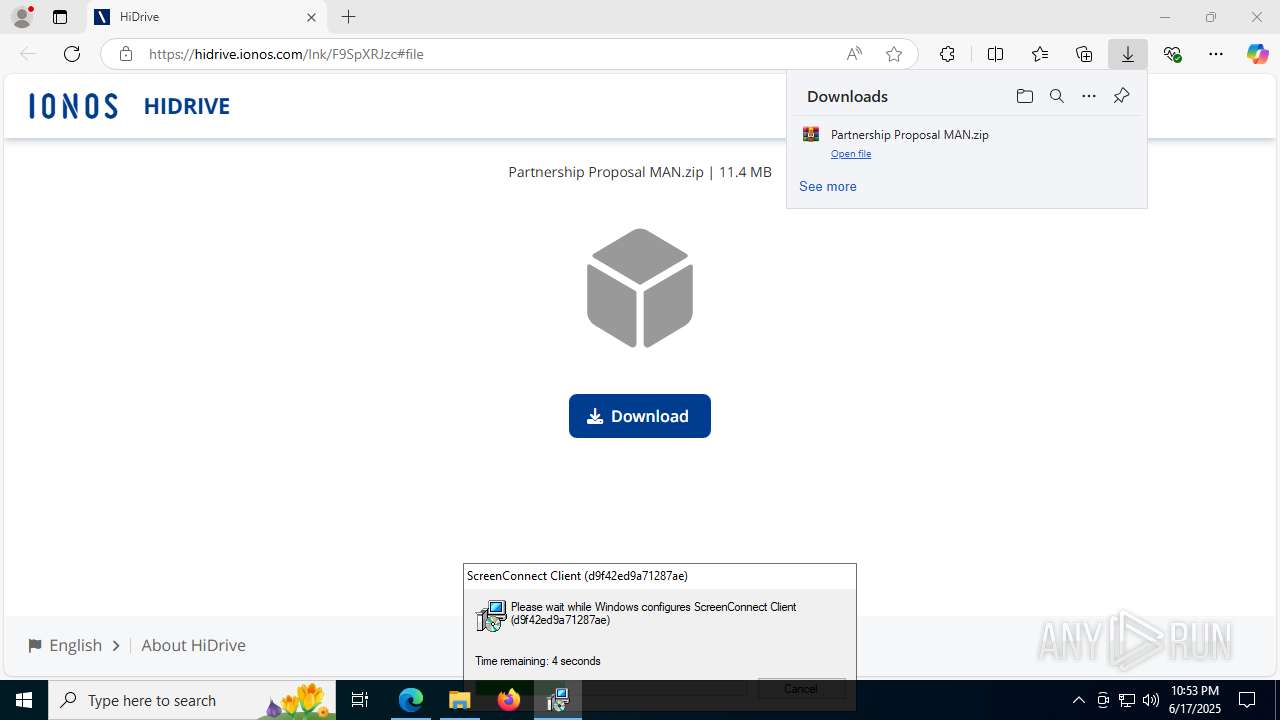Image resolution: width=1280 pixels, height=720 pixels.
Task: Select the HiDrive browser tab
Action: tap(205, 17)
